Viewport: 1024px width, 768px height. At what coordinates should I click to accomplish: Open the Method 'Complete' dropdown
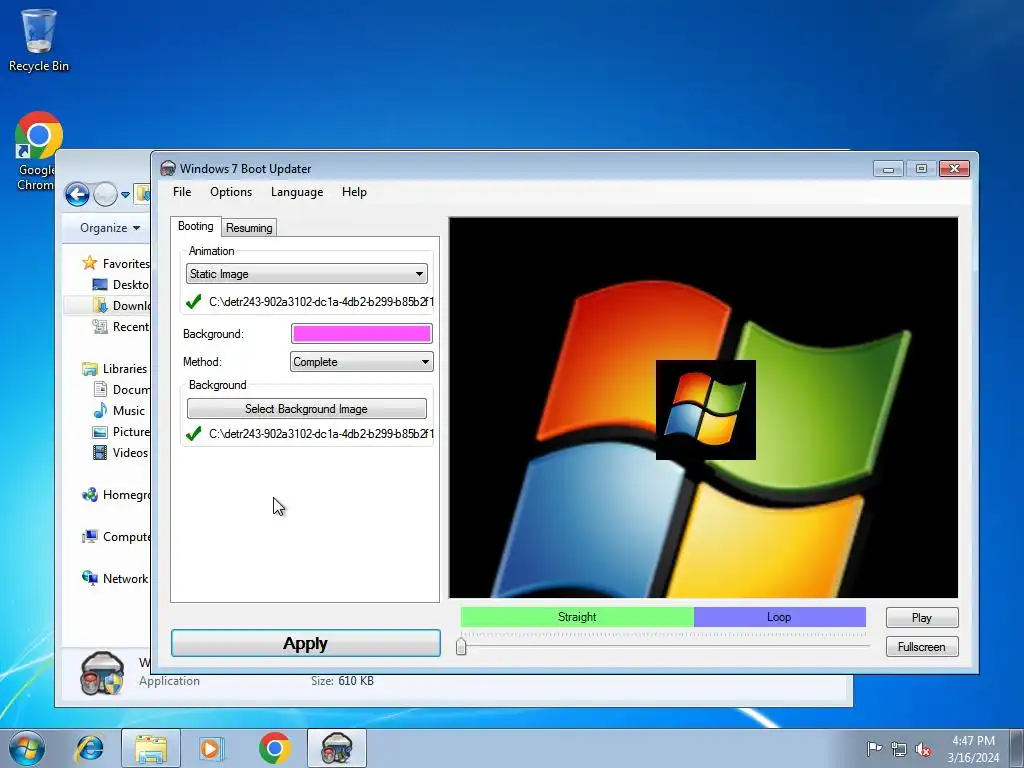pos(361,362)
